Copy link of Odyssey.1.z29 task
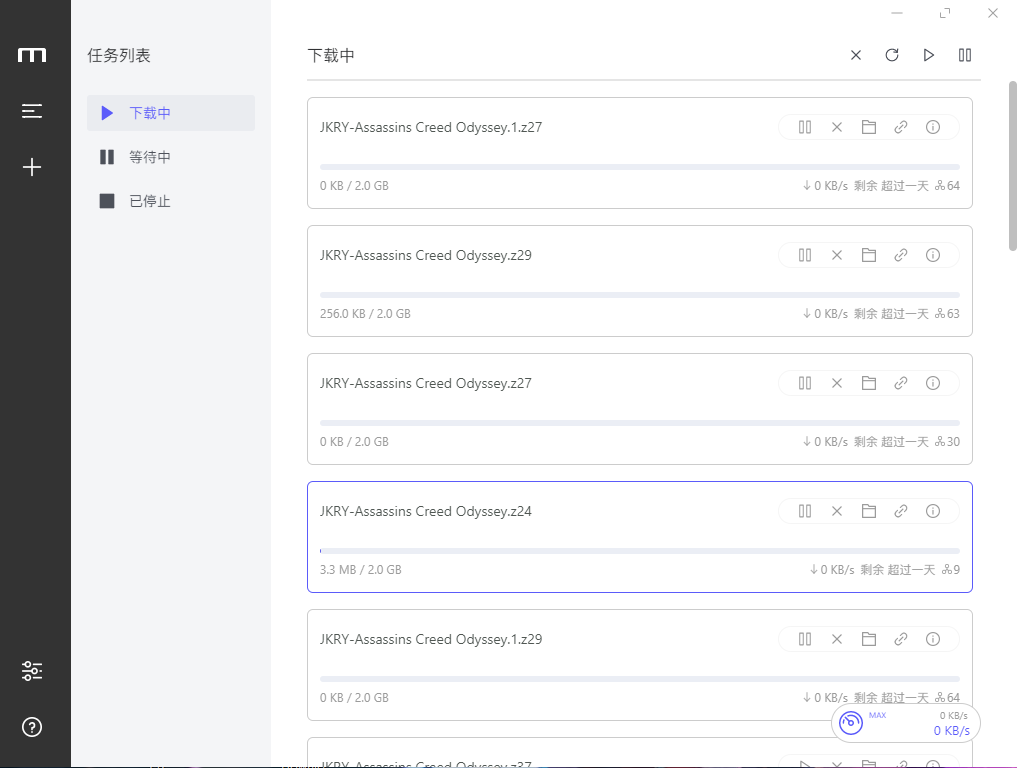 click(x=901, y=639)
